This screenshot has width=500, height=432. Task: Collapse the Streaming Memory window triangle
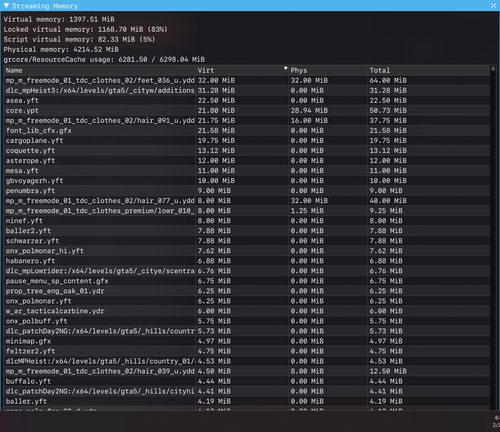[6, 5]
